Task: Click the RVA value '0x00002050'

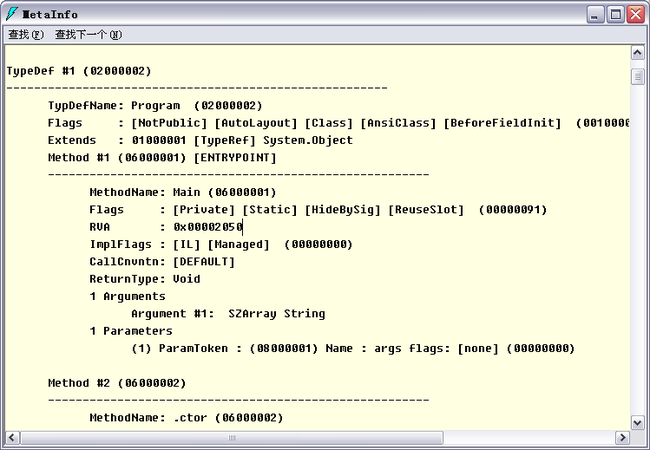Action: tap(208, 227)
